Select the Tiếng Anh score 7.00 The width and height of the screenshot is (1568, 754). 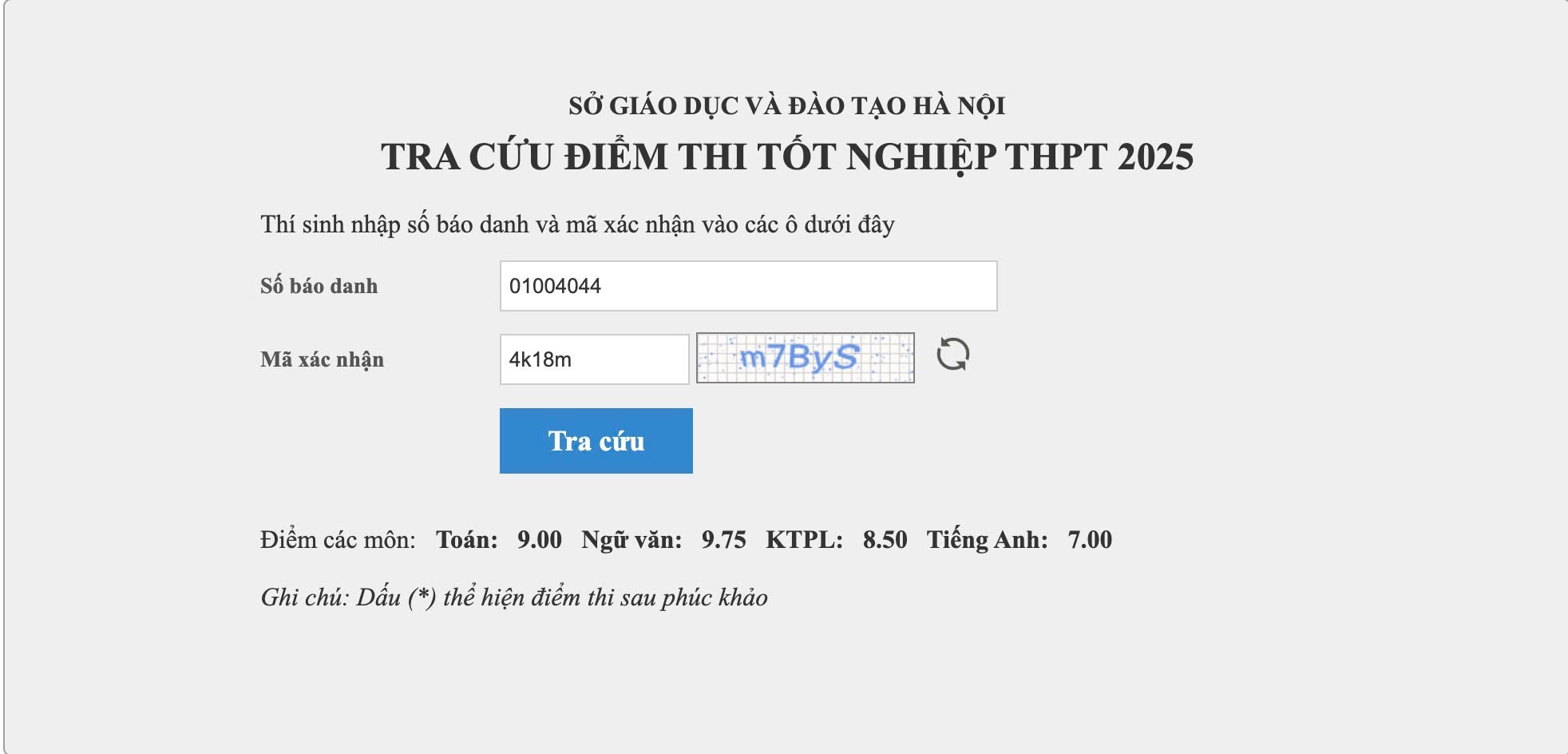pyautogui.click(x=1091, y=540)
